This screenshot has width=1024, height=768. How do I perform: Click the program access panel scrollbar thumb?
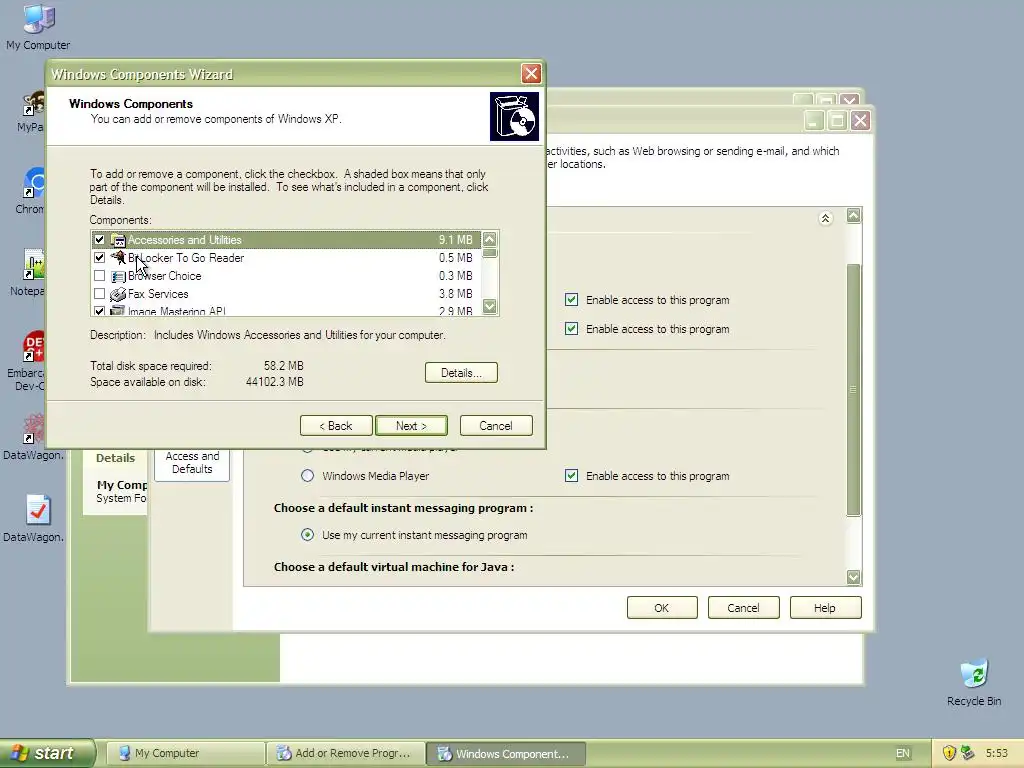point(854,390)
